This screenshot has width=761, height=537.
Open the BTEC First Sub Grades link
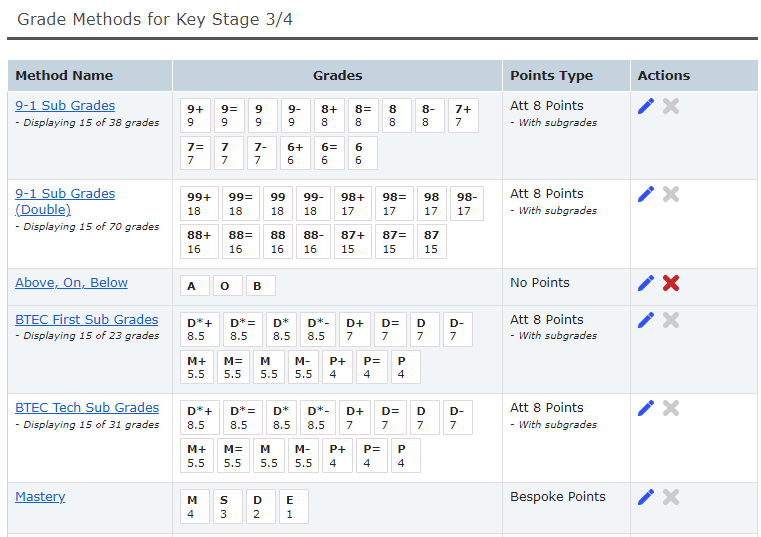86,320
